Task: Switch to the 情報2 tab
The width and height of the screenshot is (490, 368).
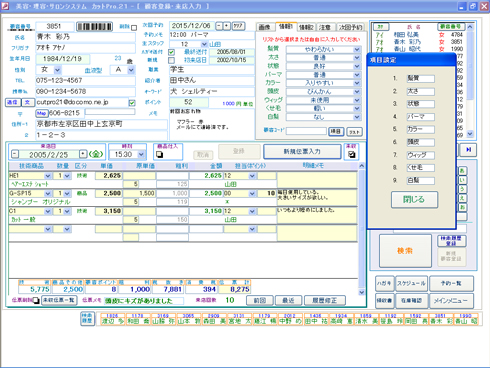Action: coord(306,27)
